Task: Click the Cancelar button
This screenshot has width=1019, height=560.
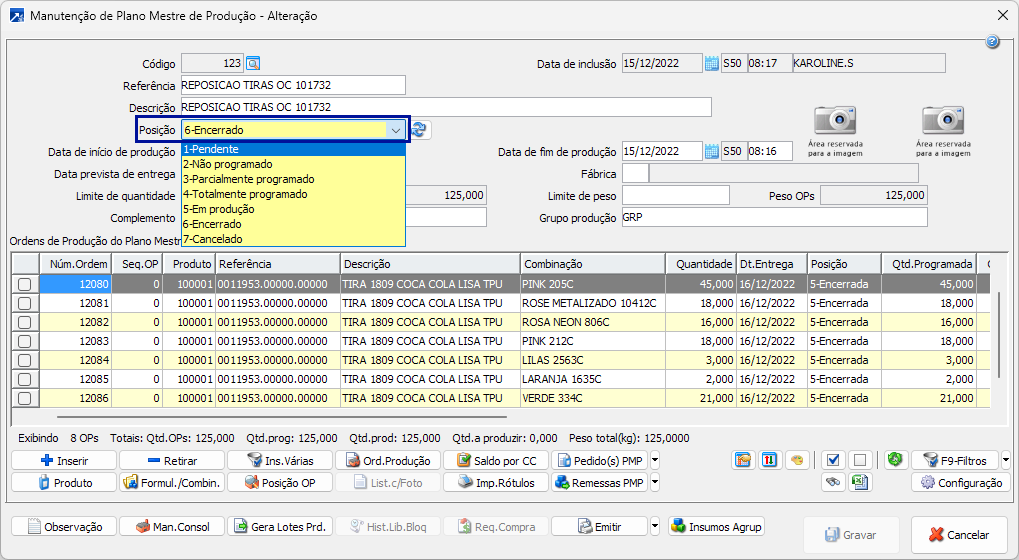Action: coord(958,535)
